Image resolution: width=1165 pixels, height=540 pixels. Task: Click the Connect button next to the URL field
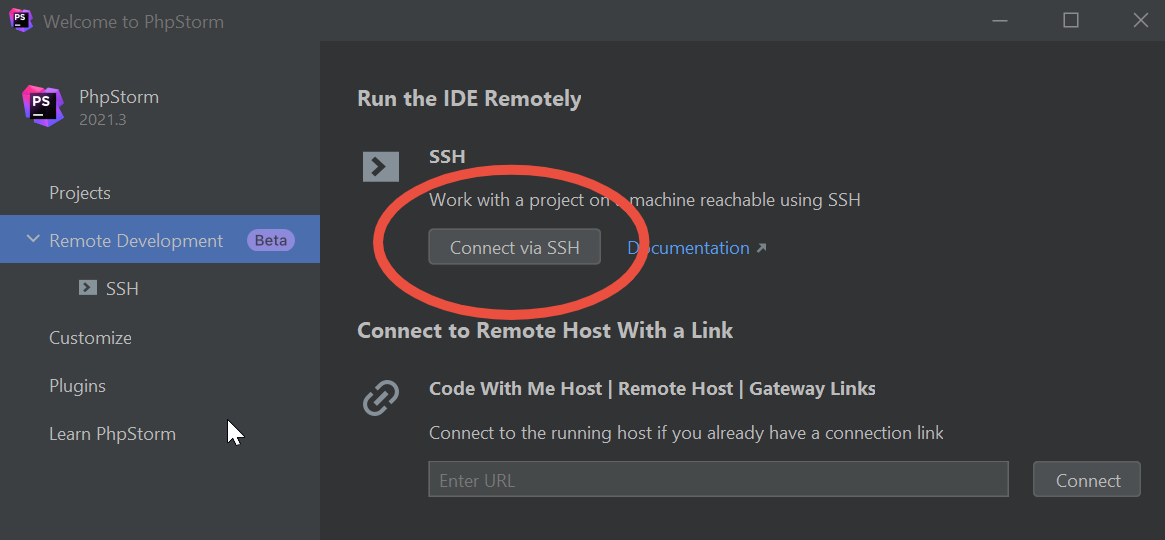(1087, 479)
